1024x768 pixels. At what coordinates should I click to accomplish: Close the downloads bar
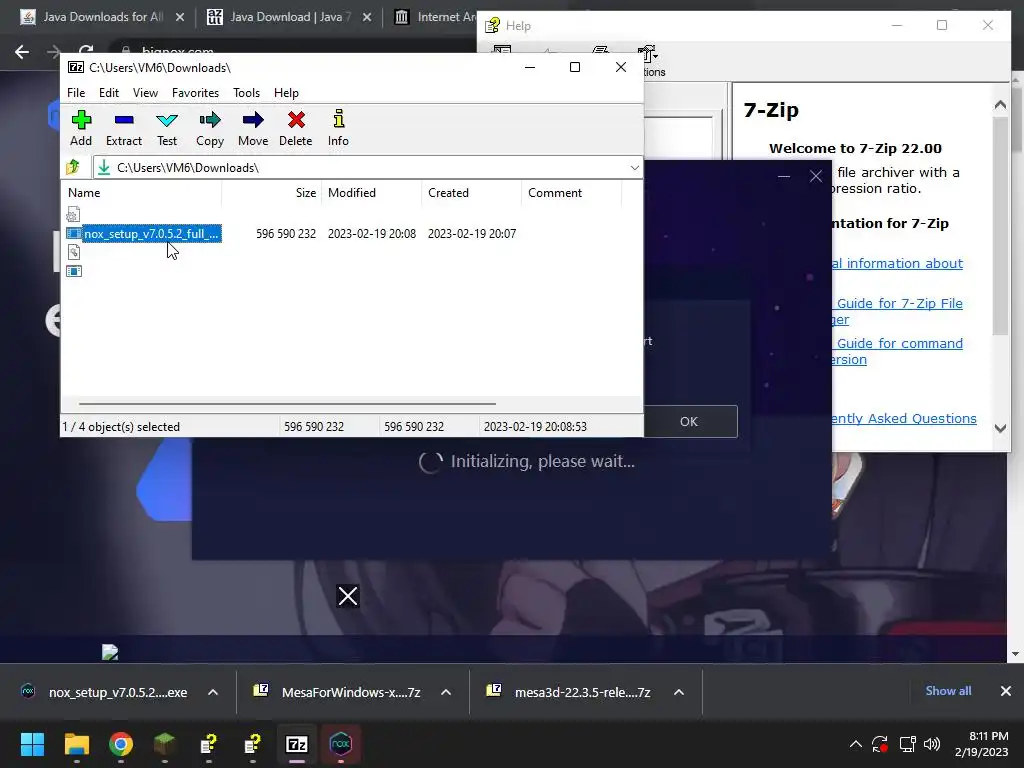click(1006, 691)
